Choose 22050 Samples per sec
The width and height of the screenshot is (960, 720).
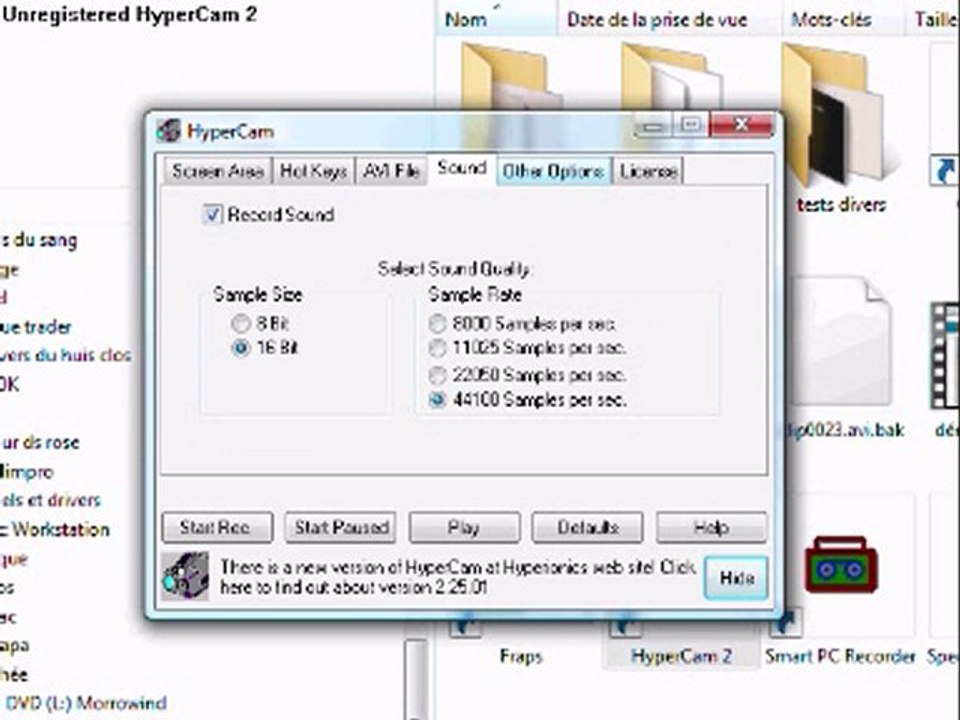point(437,374)
